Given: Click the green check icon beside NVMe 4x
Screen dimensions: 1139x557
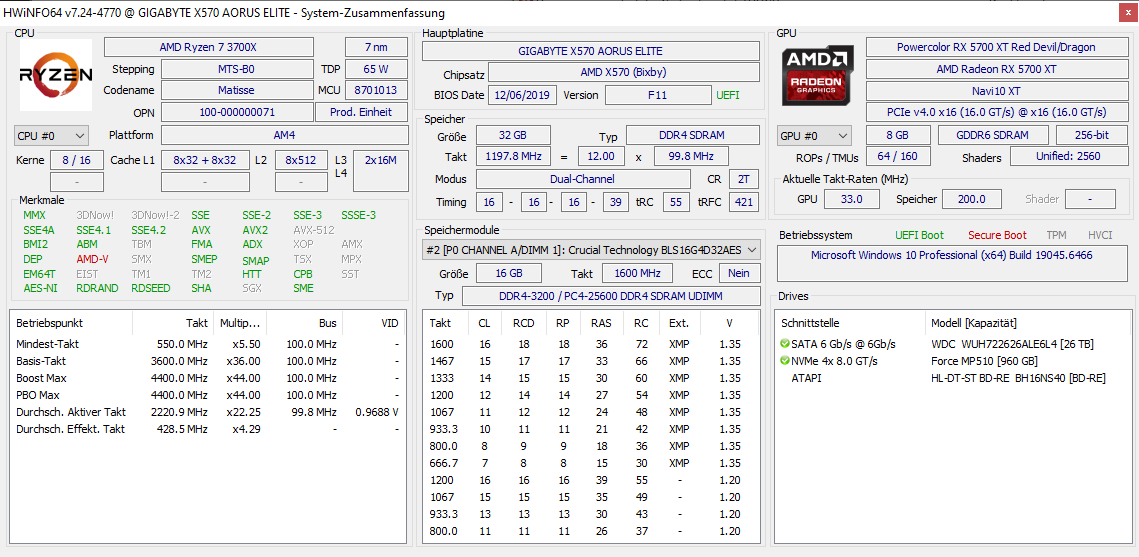Looking at the screenshot, I should tap(784, 361).
